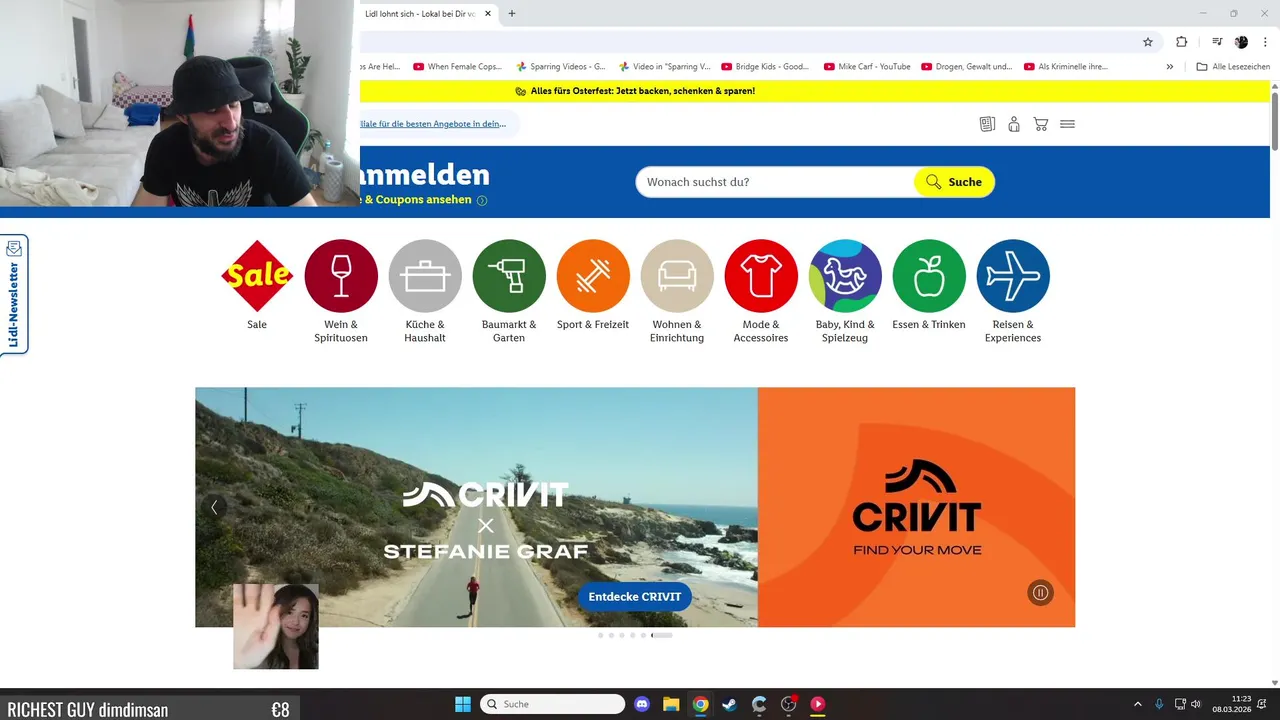Open the Lidl account user icon
Viewport: 1280px width, 720px height.
tap(1014, 124)
